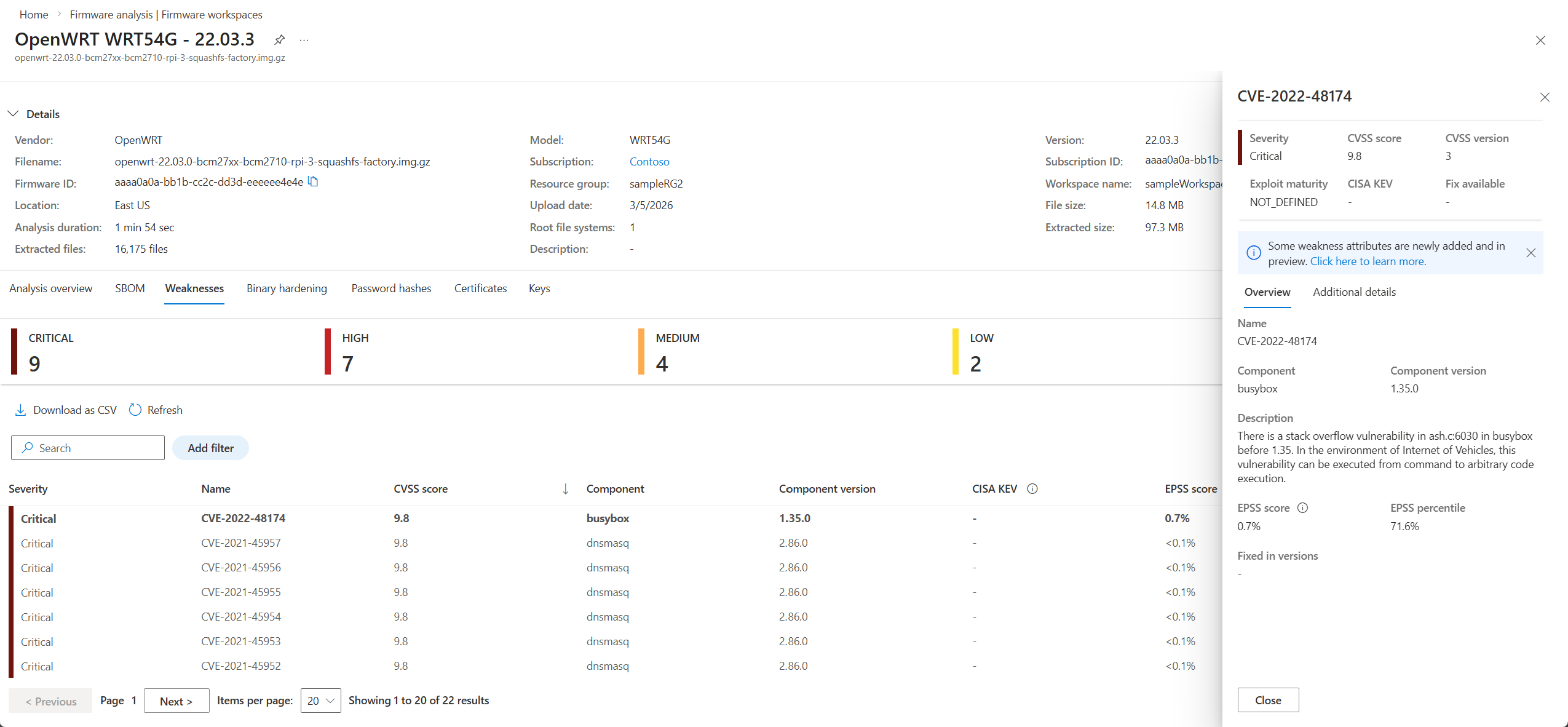Click the search magnifier icon

tap(27, 448)
